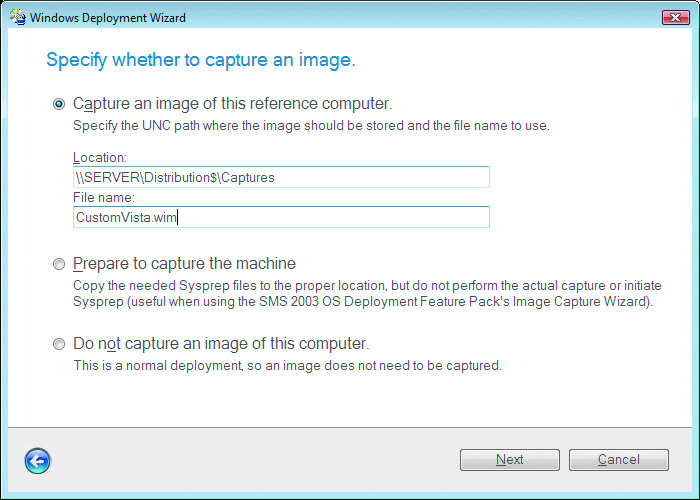
Task: Click the Windows Deployment Wizard title text
Action: 108,18
